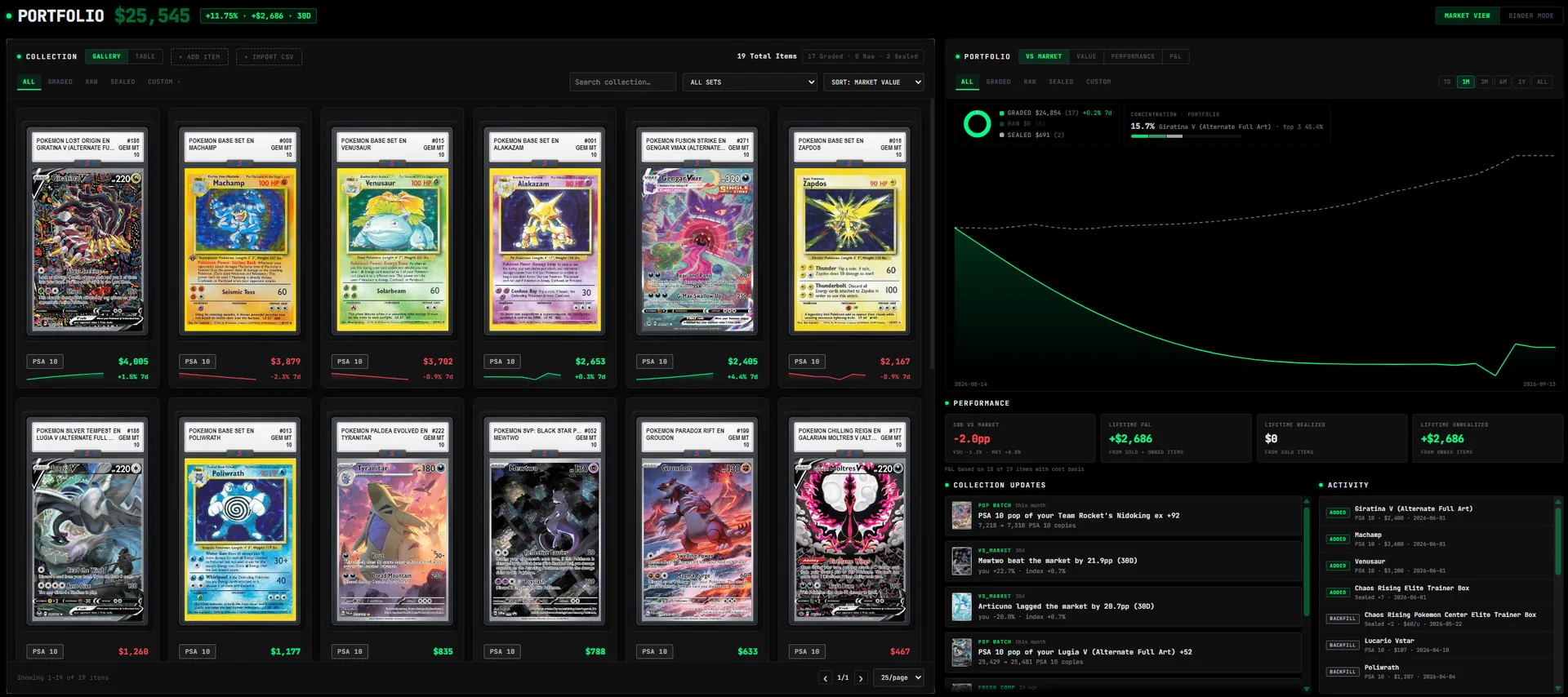Open the Lucario Vstar activity entry
Image resolution: width=1568 pixels, height=697 pixels.
[x=1437, y=646]
